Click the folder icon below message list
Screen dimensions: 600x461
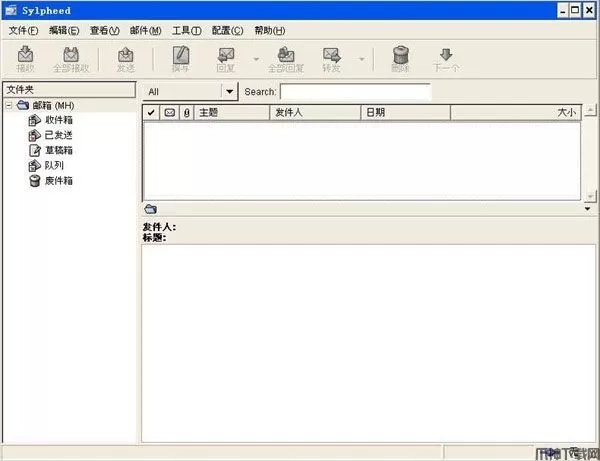click(151, 209)
